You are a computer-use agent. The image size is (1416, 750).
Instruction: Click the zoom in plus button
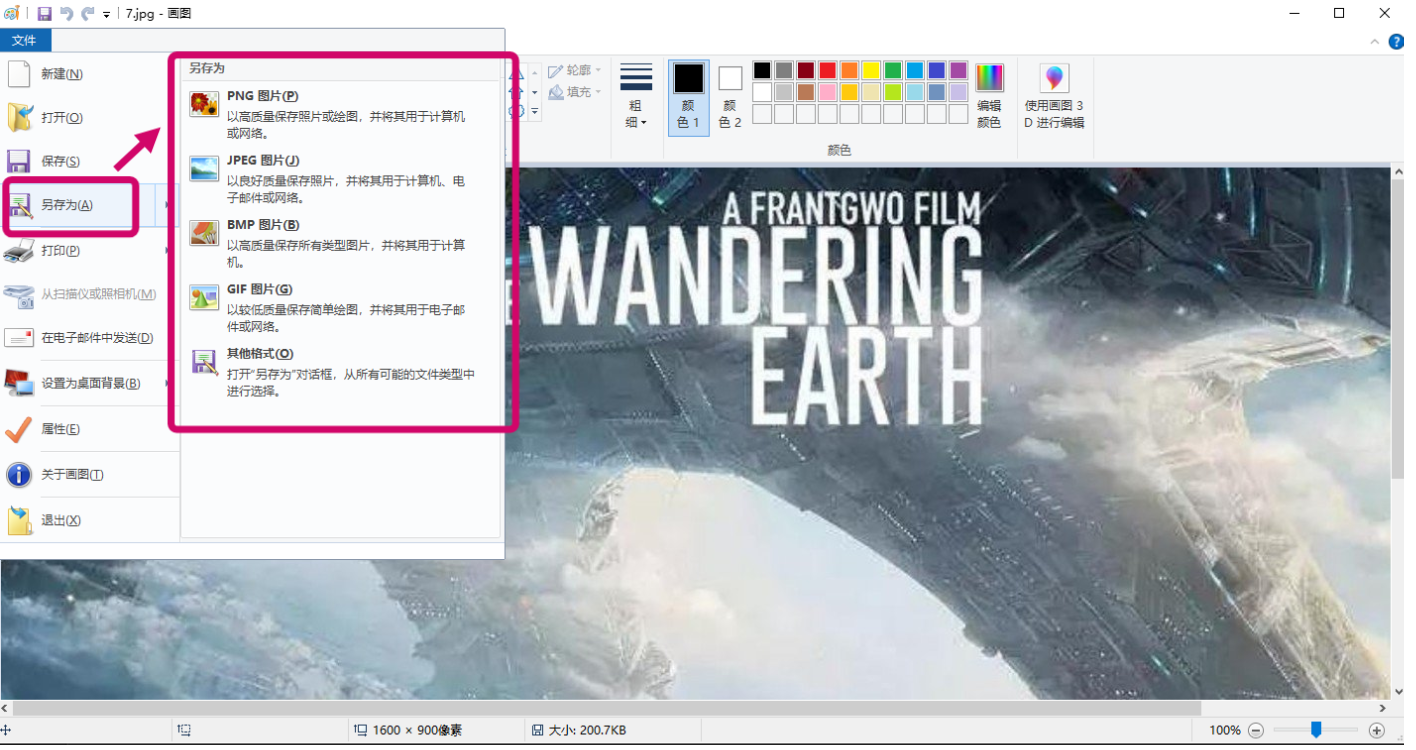[x=1377, y=731]
